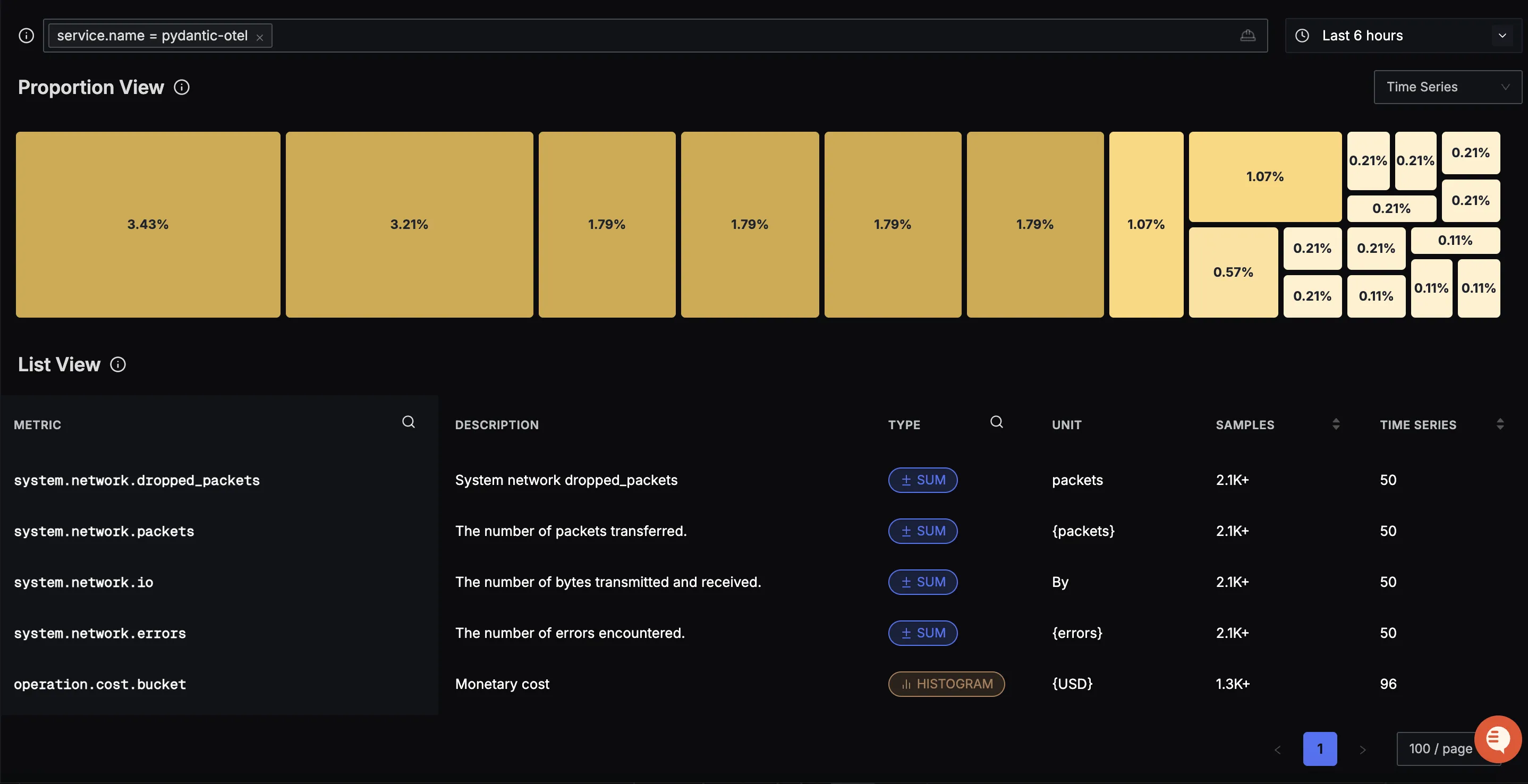
Task: Click the info icon next to Proportion View
Action: [182, 87]
